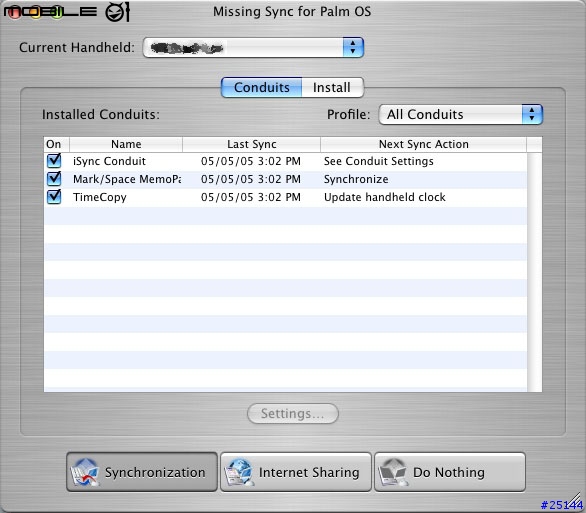This screenshot has width=586, height=513.
Task: Switch to the Install tab
Action: [332, 87]
